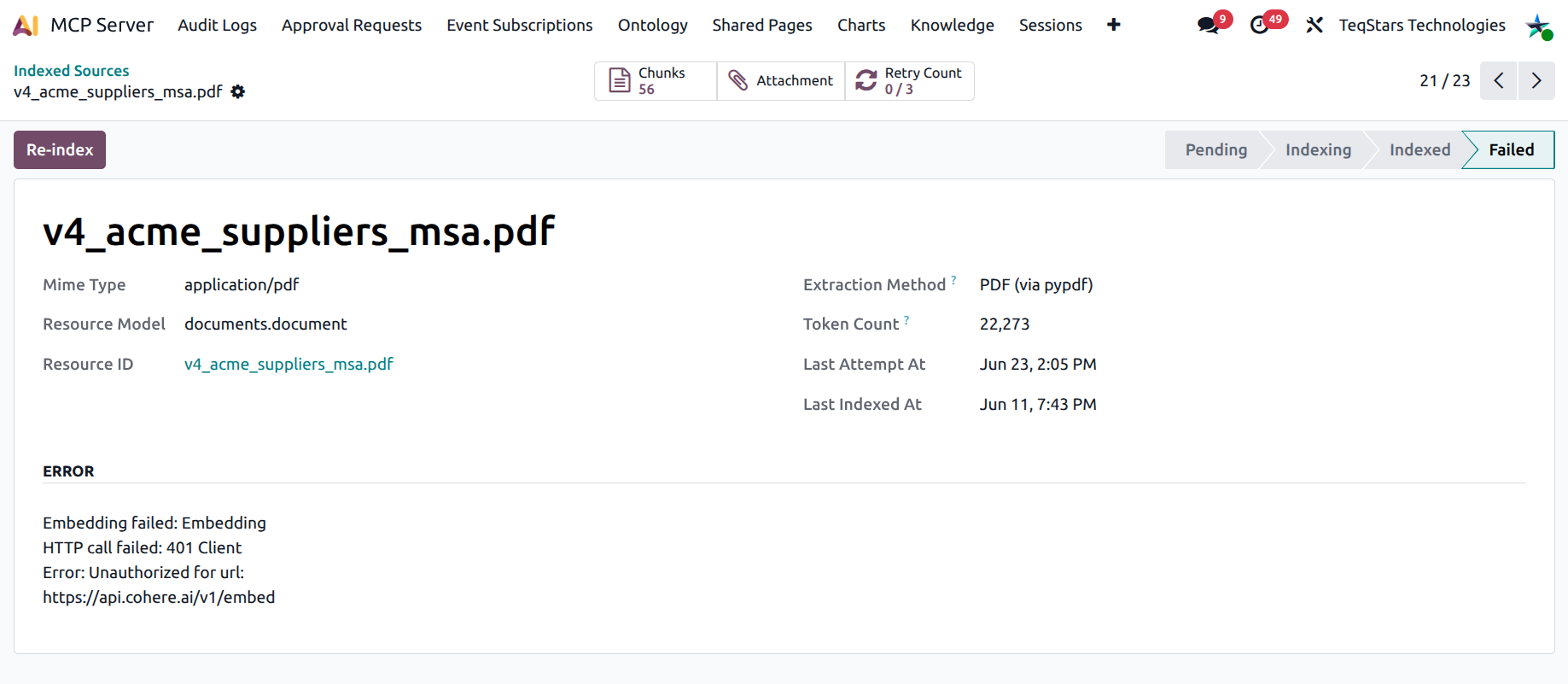Screen dimensions: 1568x684
Task: Open the conversations chat bubble icon
Action: point(1208,26)
